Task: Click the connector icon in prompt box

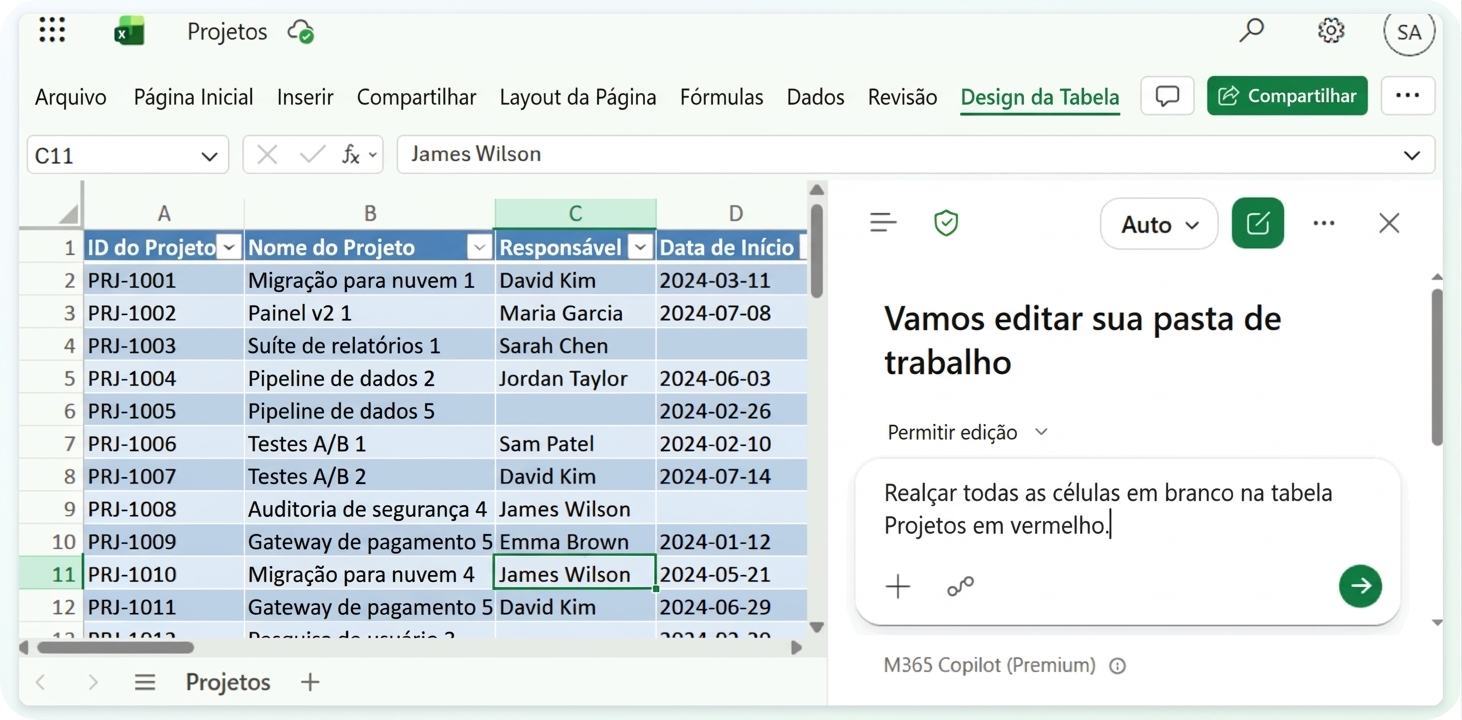Action: [x=960, y=586]
